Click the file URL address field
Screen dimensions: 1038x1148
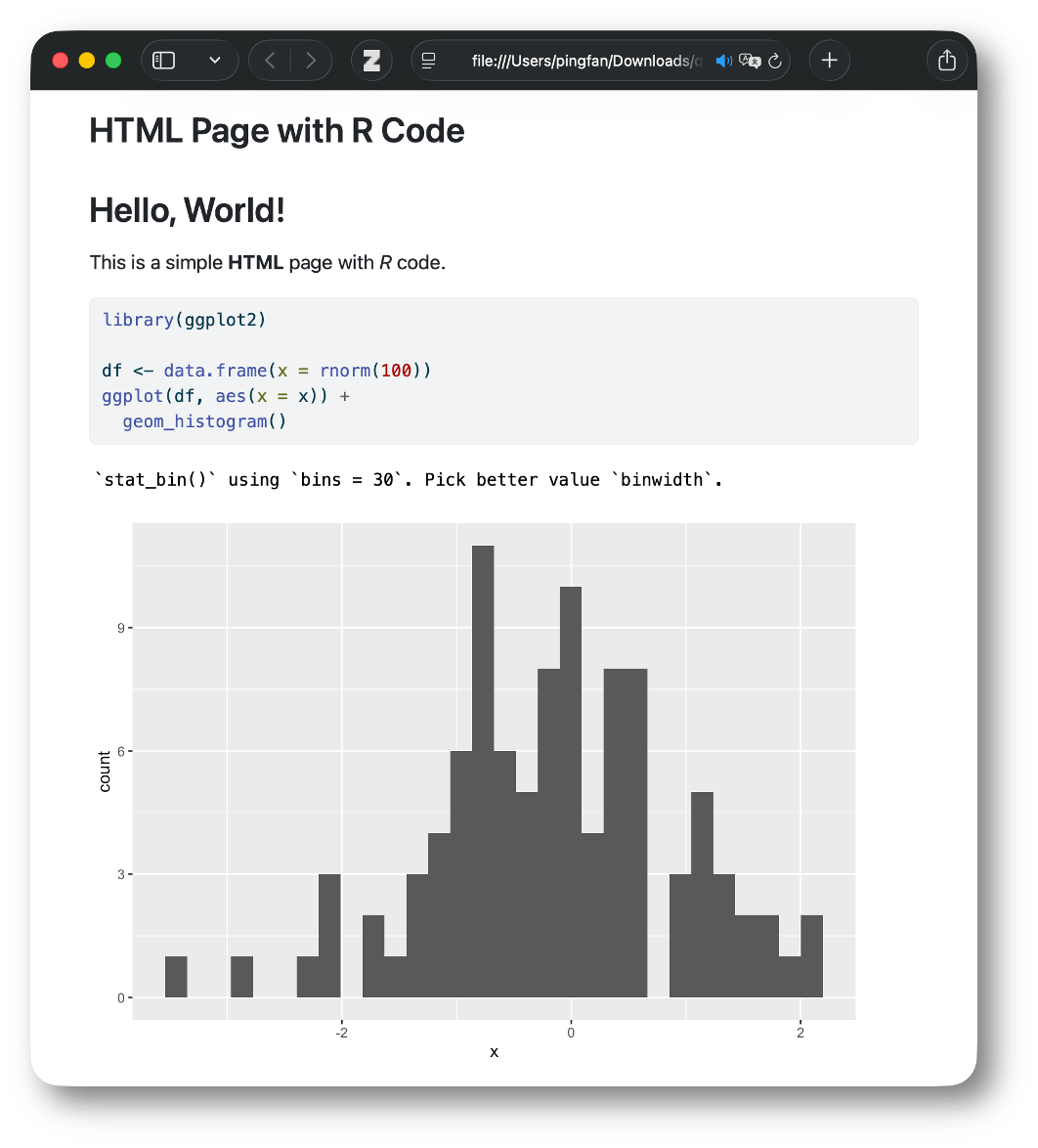584,61
